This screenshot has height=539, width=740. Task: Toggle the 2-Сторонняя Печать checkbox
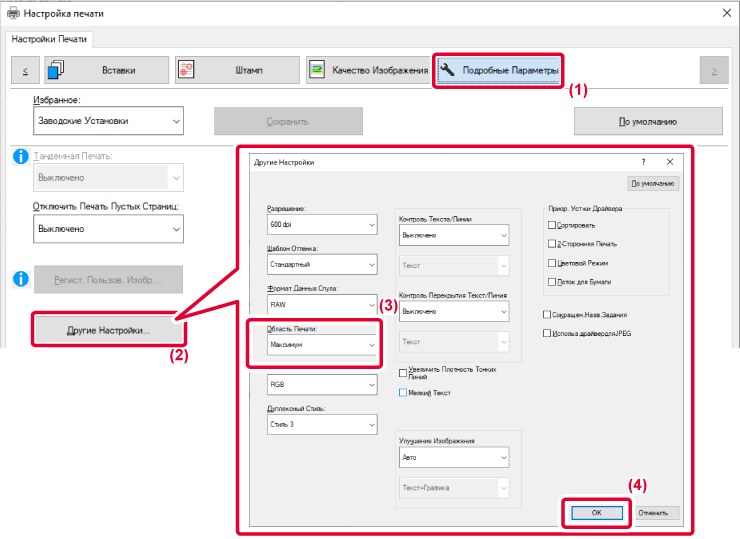(x=551, y=243)
